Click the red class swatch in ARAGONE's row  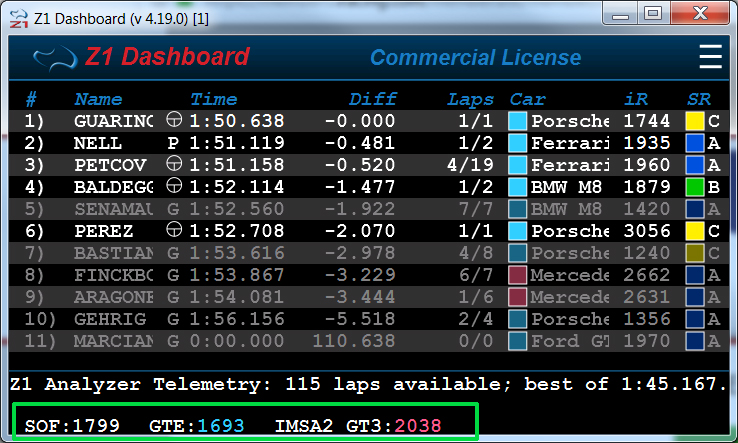pos(517,297)
